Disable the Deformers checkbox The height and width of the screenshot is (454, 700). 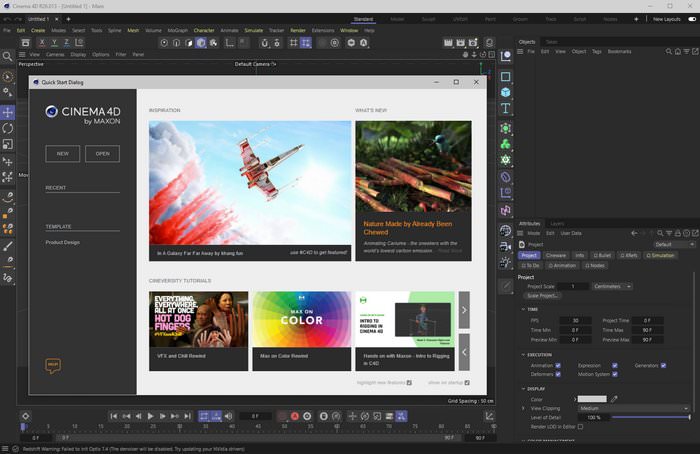pos(557,374)
